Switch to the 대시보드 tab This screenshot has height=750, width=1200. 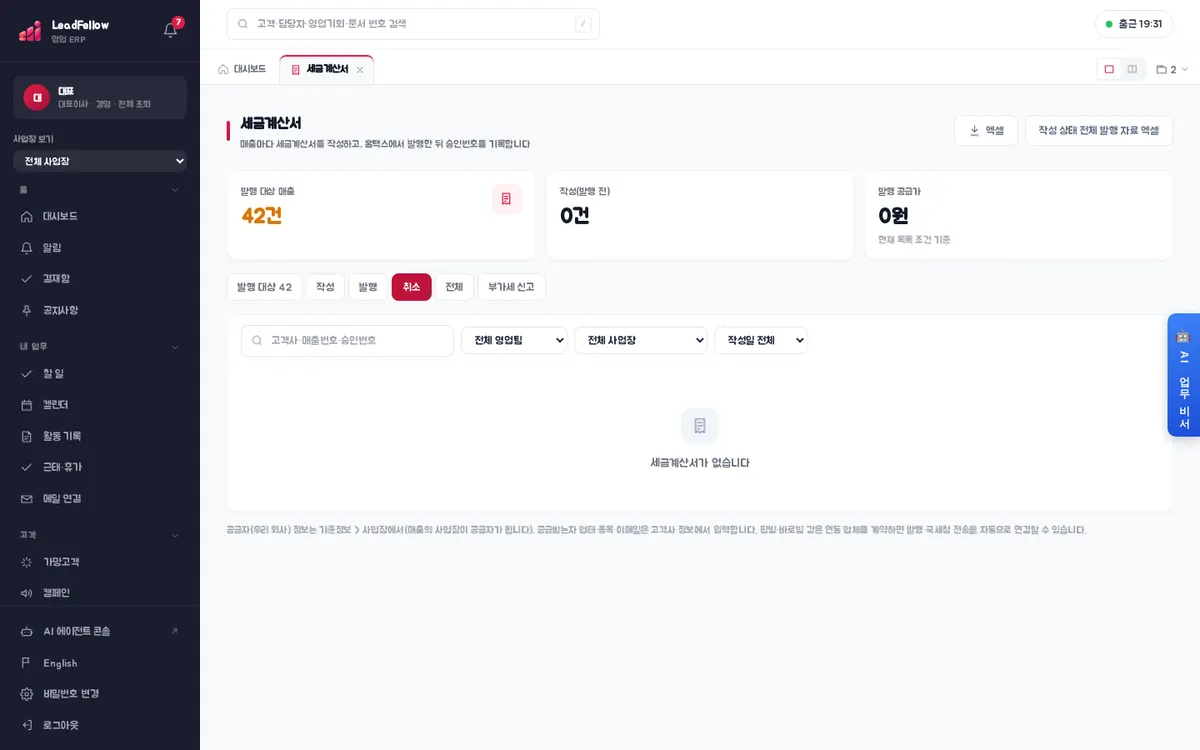pyautogui.click(x=242, y=69)
